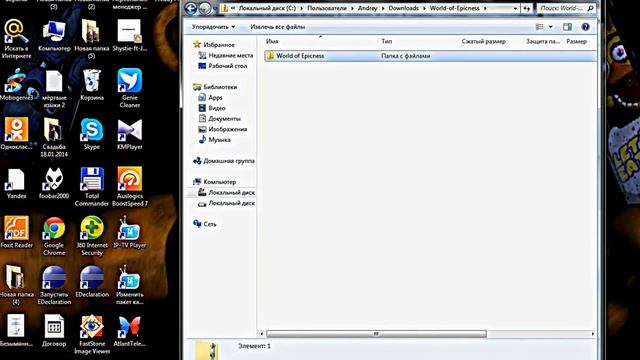The height and width of the screenshot is (360, 640).
Task: Open IP-TV Player shortcut
Action: [x=130, y=232]
